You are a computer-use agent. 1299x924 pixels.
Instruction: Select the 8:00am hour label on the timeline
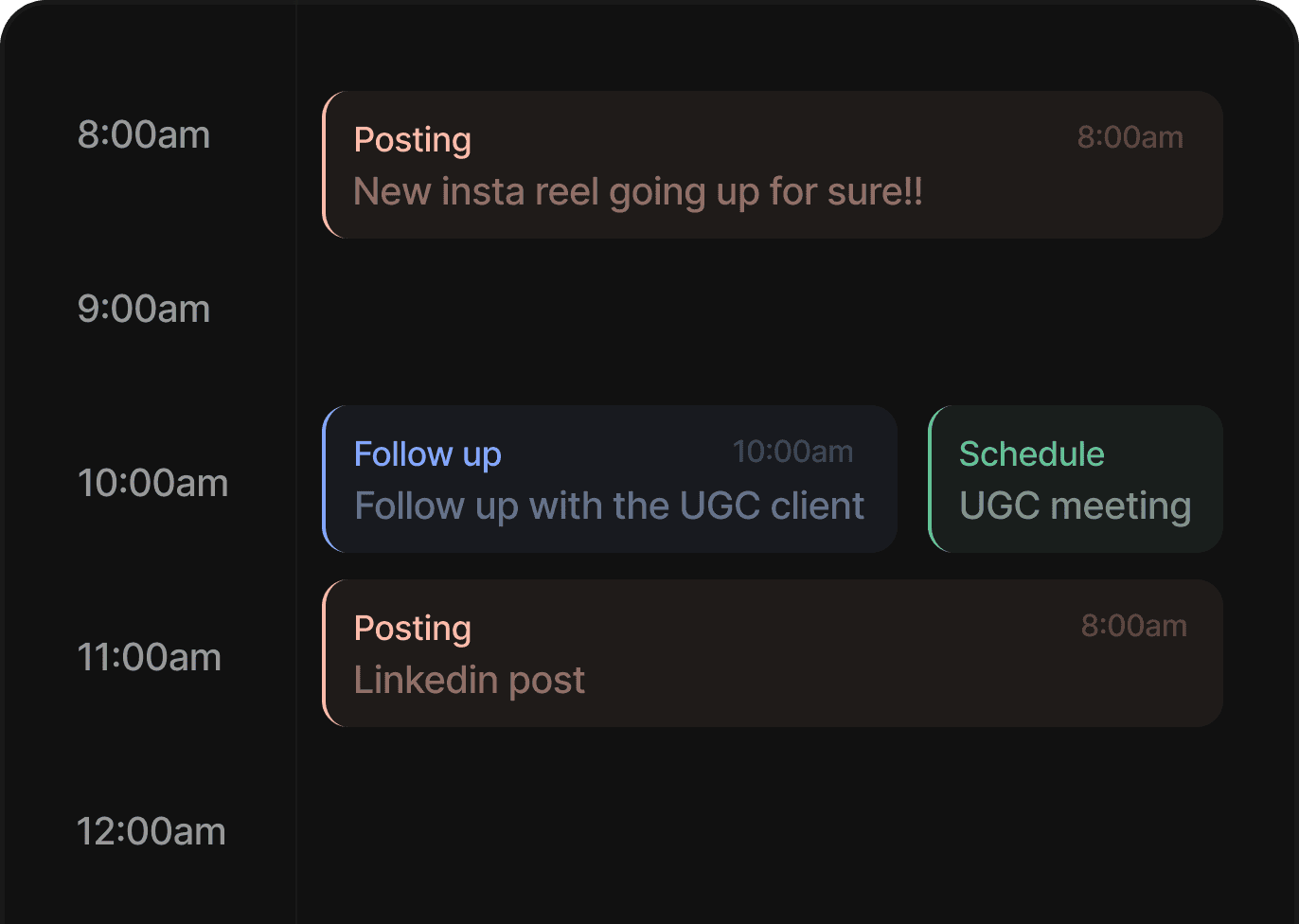coord(143,134)
